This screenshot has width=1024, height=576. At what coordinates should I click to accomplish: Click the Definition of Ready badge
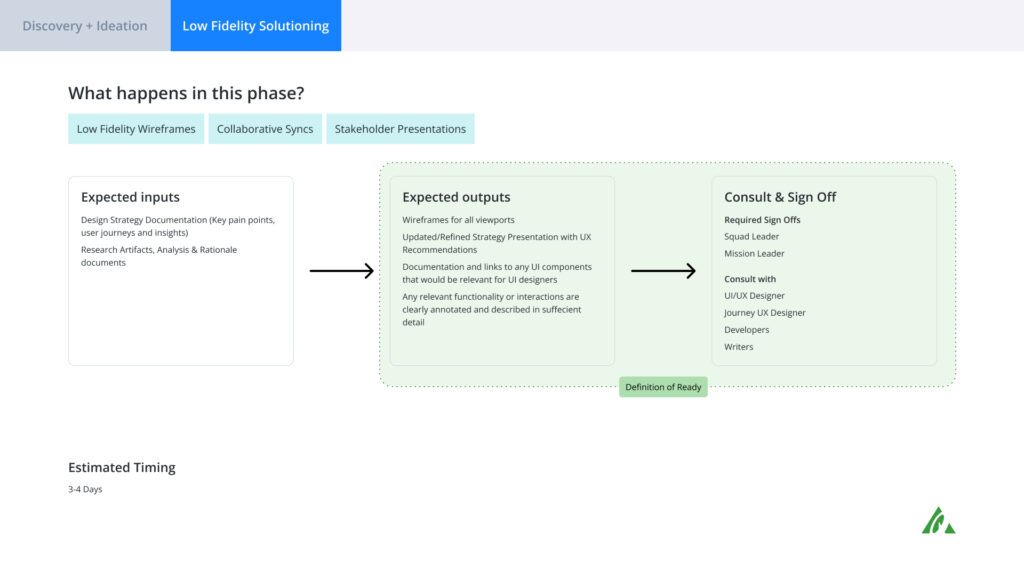coord(663,387)
